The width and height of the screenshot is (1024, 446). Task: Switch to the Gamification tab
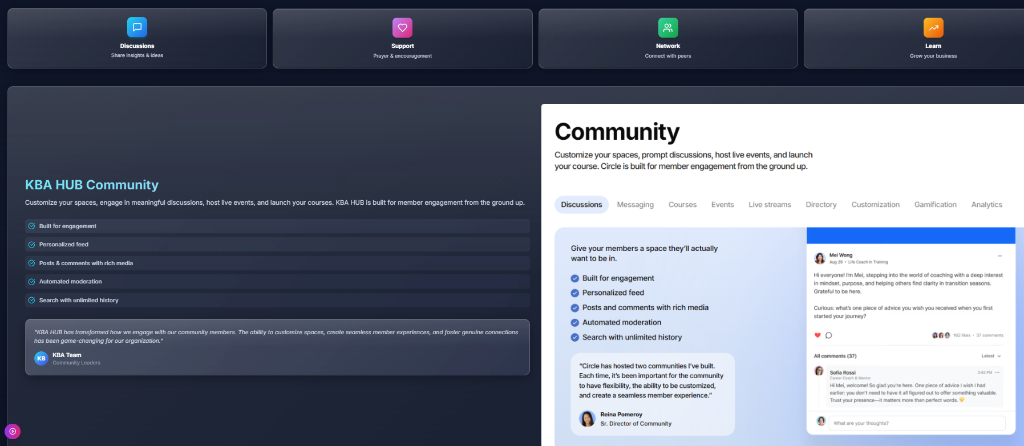tap(935, 204)
